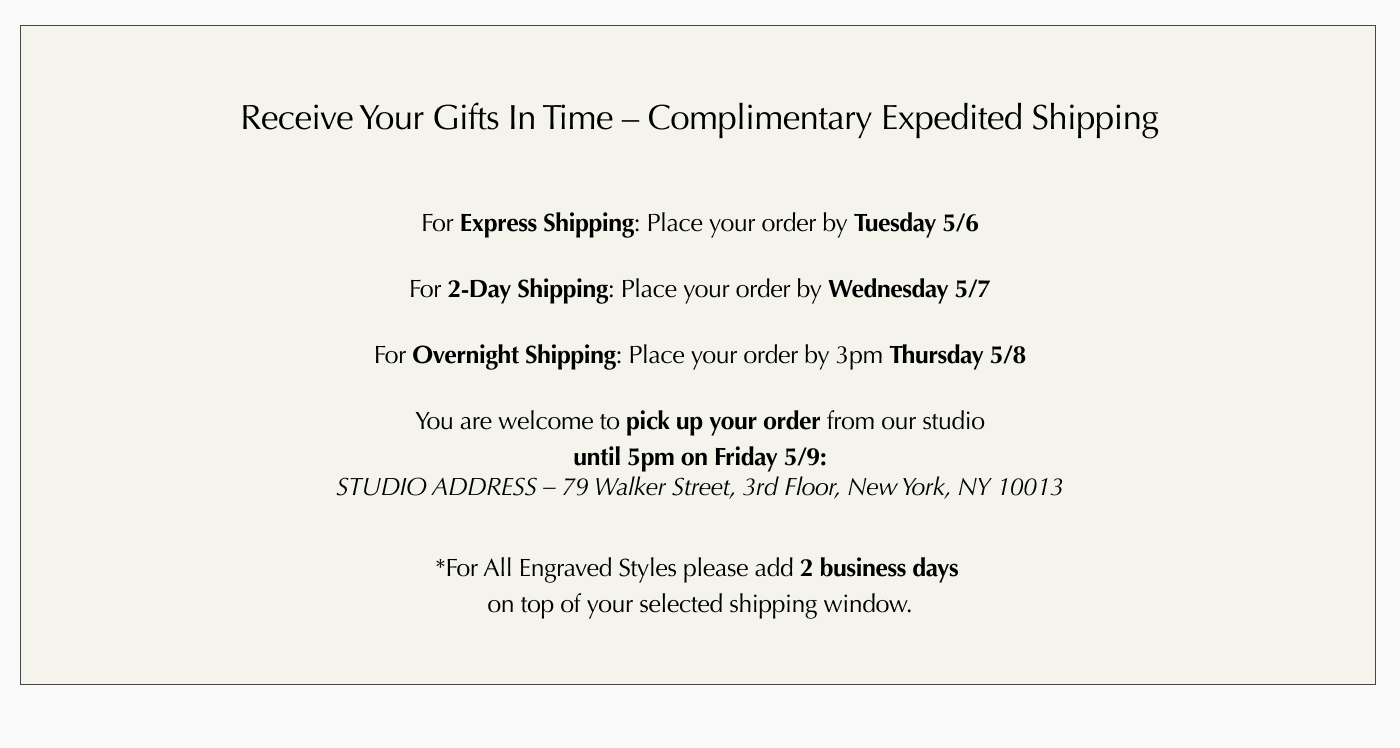Click the bold "2 business days" text
The image size is (1400, 748).
878,568
